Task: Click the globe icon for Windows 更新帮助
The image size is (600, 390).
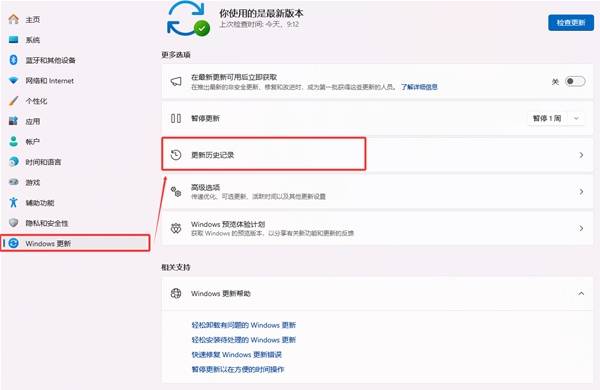Action: [176, 293]
